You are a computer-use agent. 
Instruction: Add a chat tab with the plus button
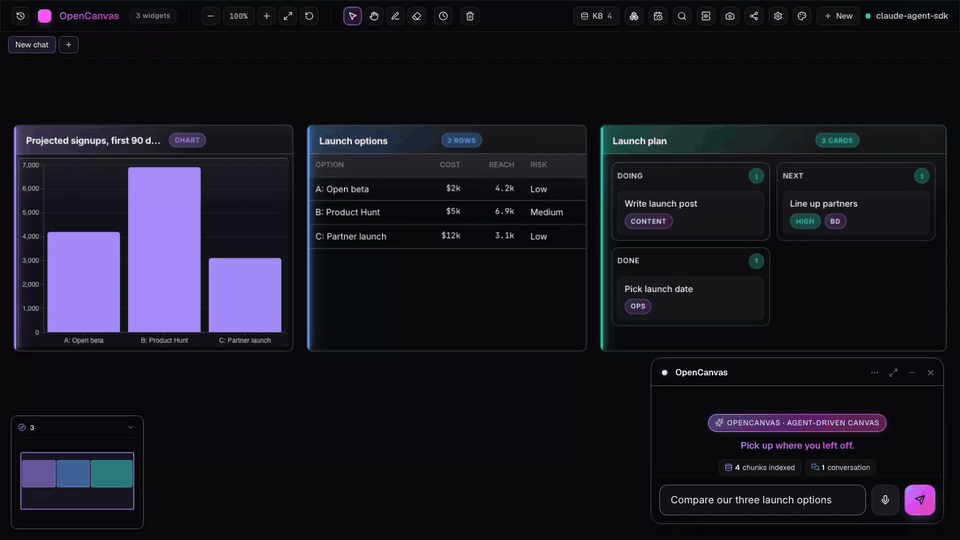(x=69, y=45)
